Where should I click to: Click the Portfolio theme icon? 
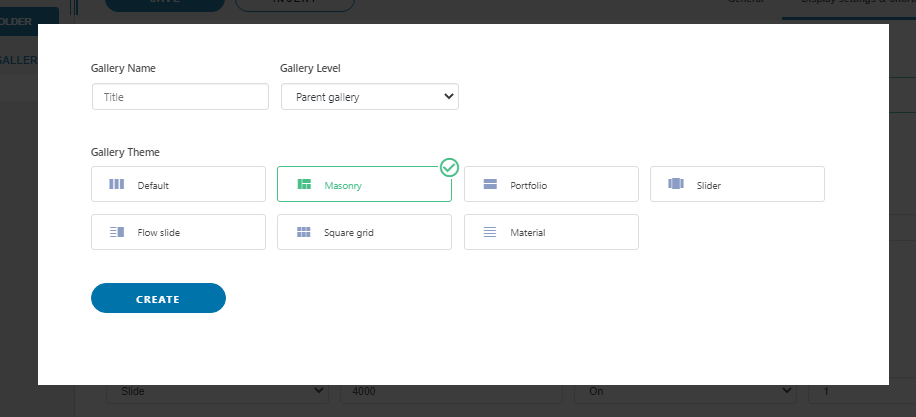[490, 185]
